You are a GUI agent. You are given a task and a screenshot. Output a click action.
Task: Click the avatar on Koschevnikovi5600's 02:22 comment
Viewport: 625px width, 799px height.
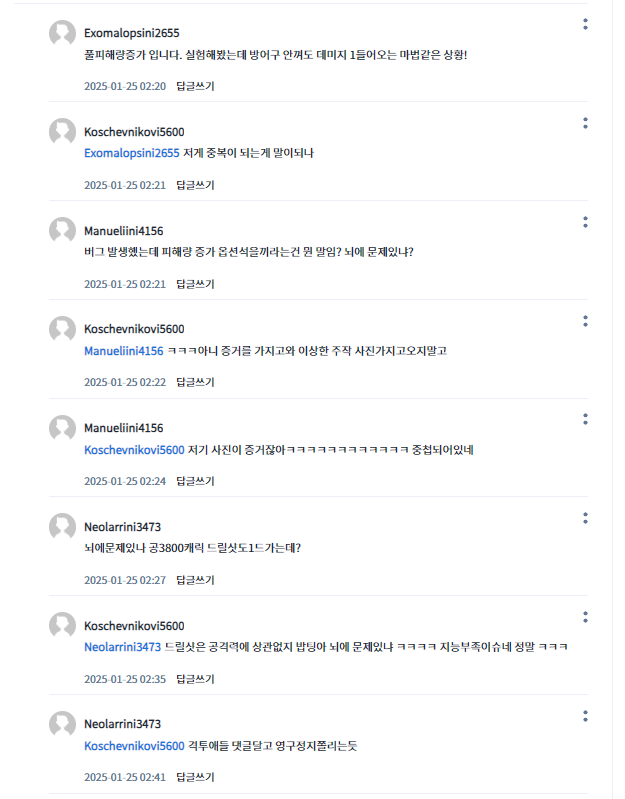pyautogui.click(x=62, y=329)
